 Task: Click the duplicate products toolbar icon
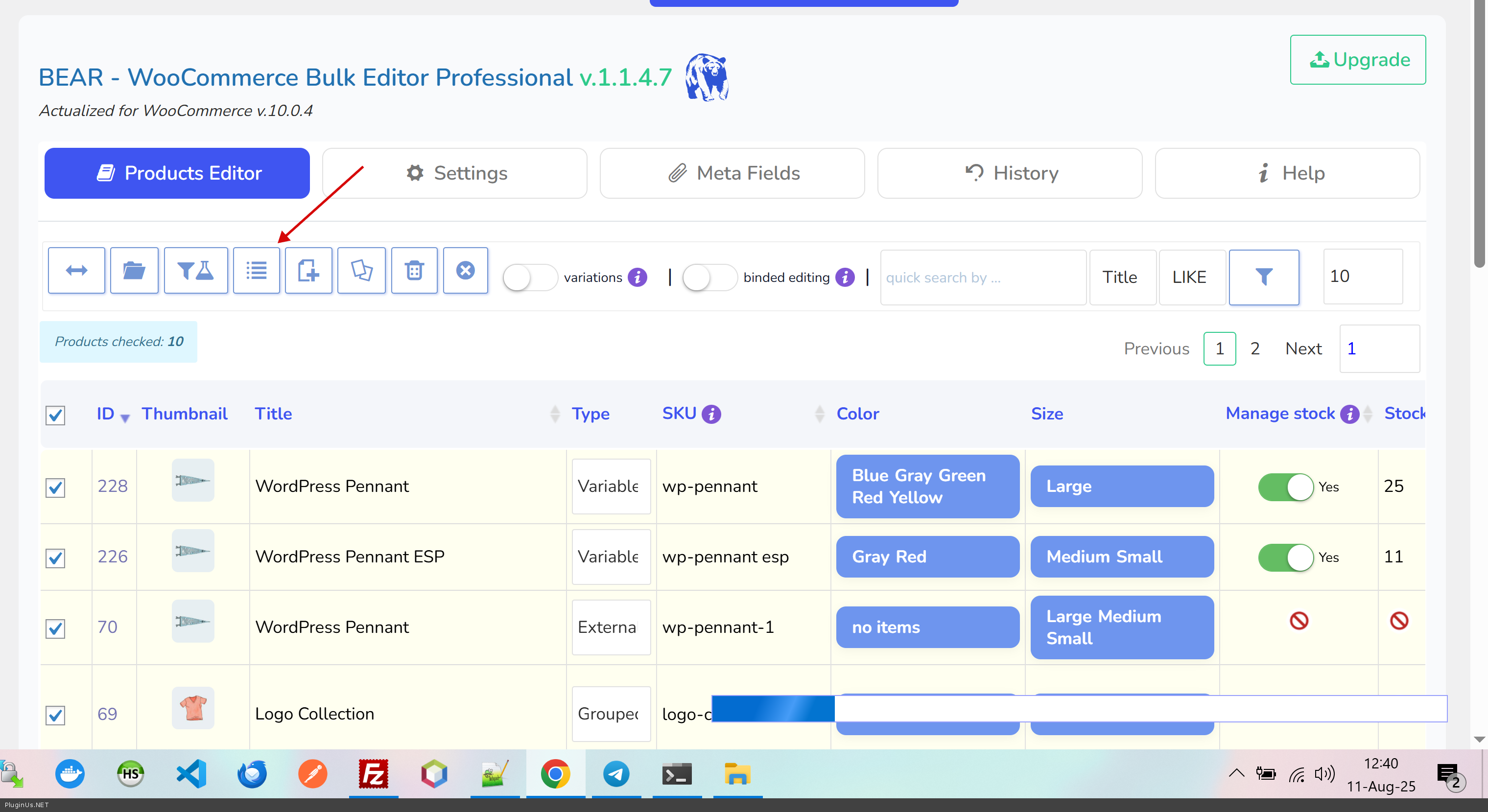pyautogui.click(x=362, y=270)
